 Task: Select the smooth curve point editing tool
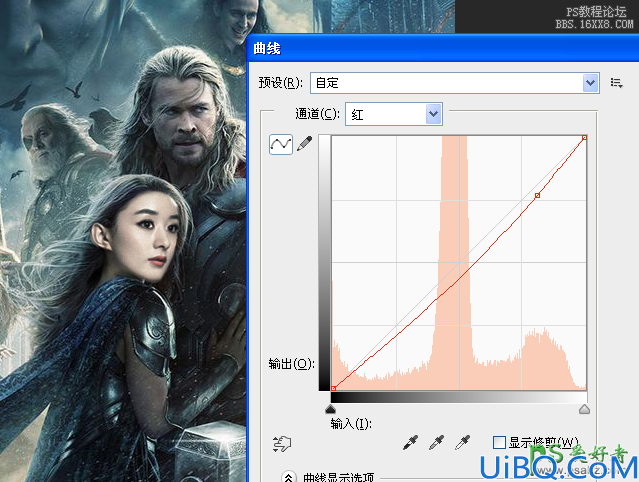pos(281,144)
